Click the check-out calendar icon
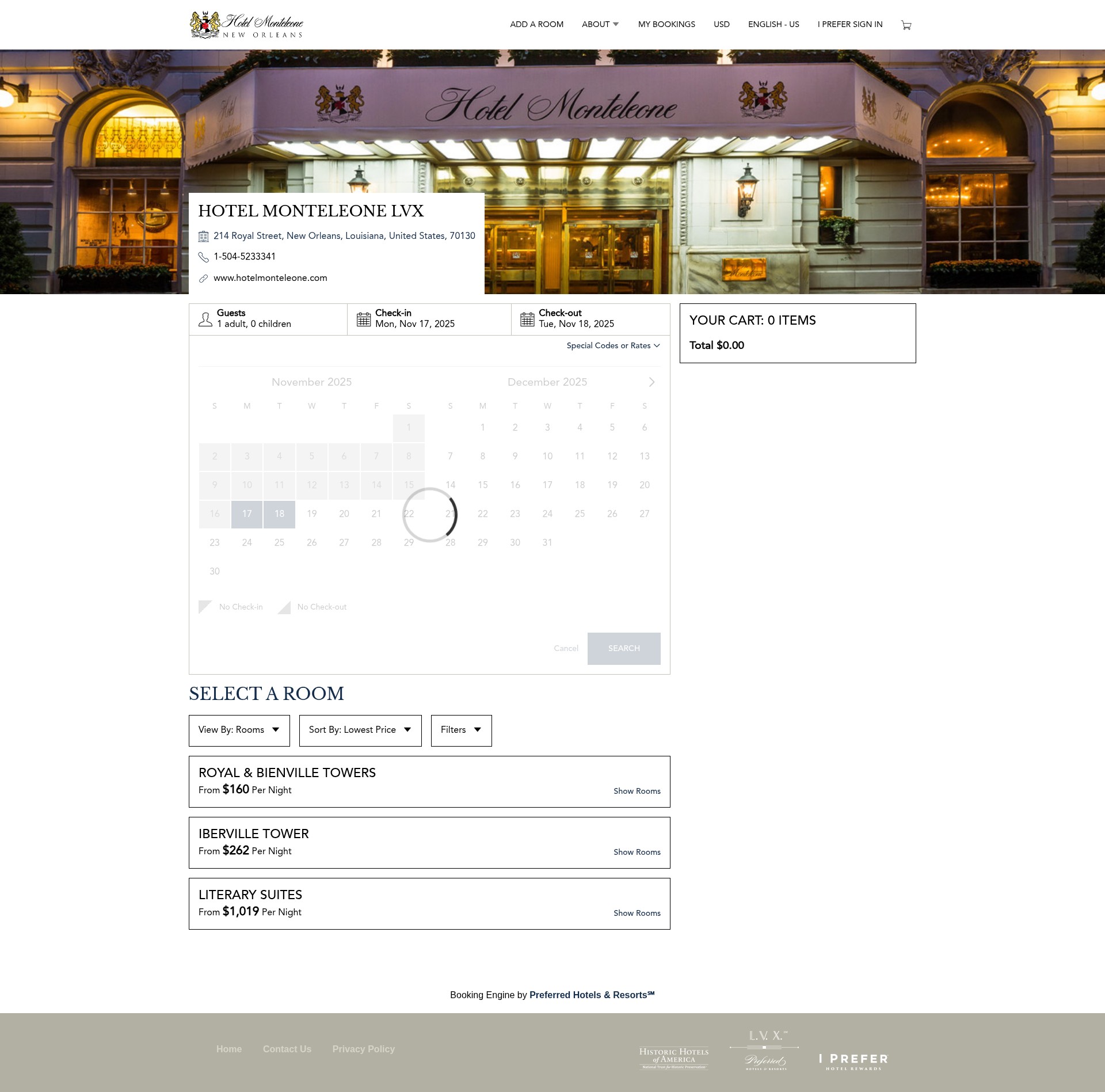Viewport: 1105px width, 1092px height. click(x=527, y=319)
